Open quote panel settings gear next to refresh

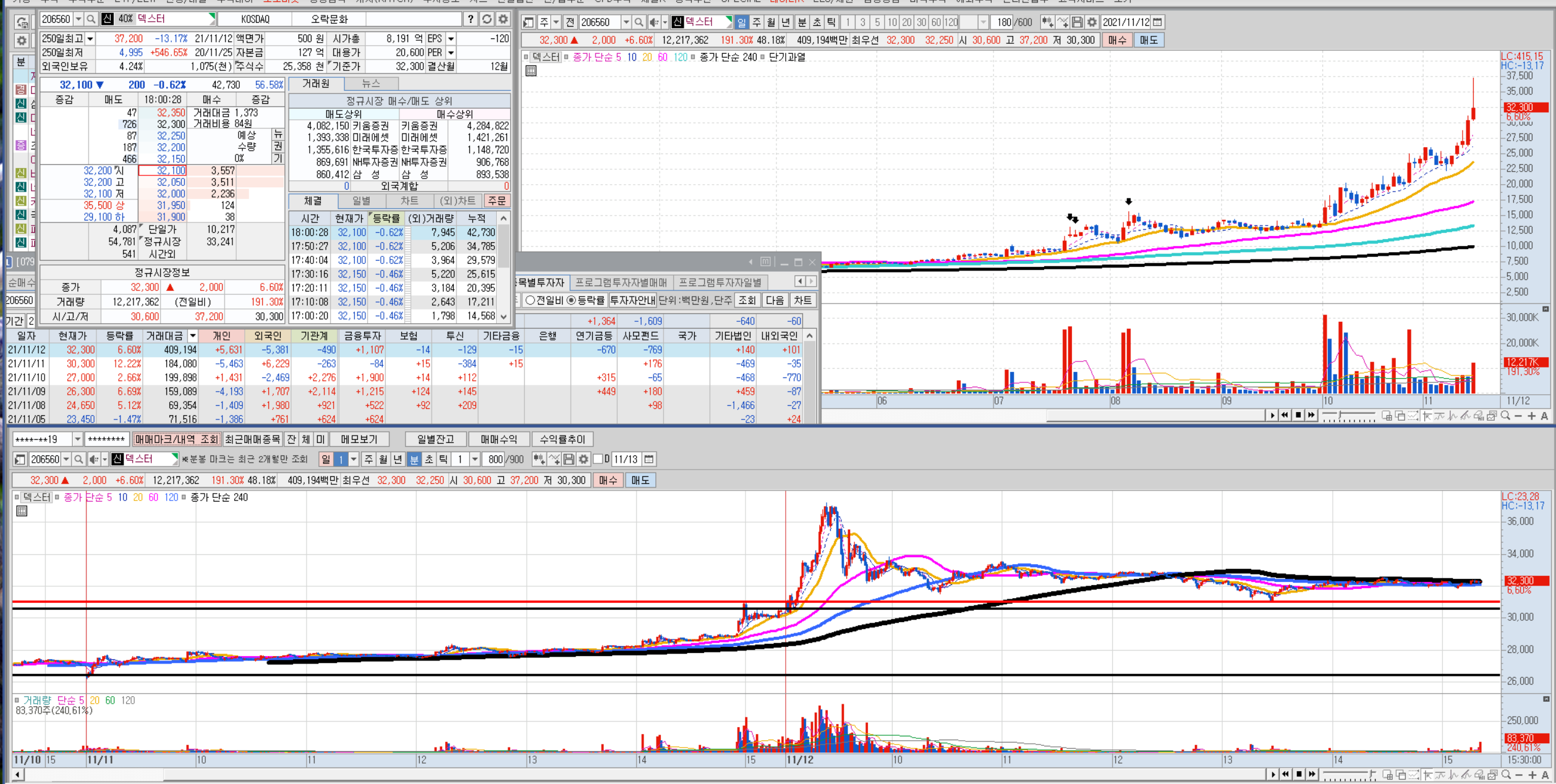pos(503,19)
